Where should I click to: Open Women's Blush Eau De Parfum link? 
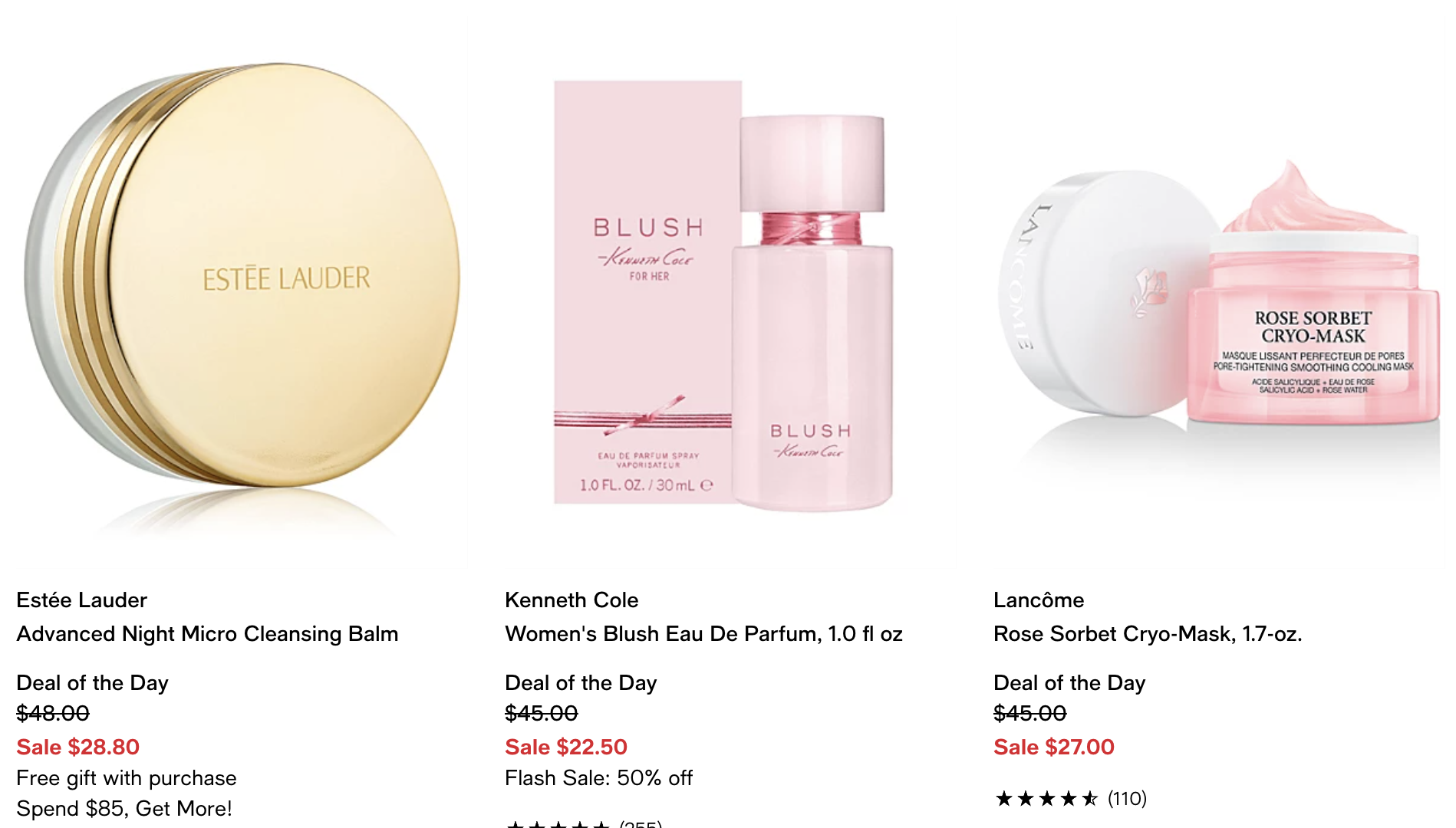(703, 633)
